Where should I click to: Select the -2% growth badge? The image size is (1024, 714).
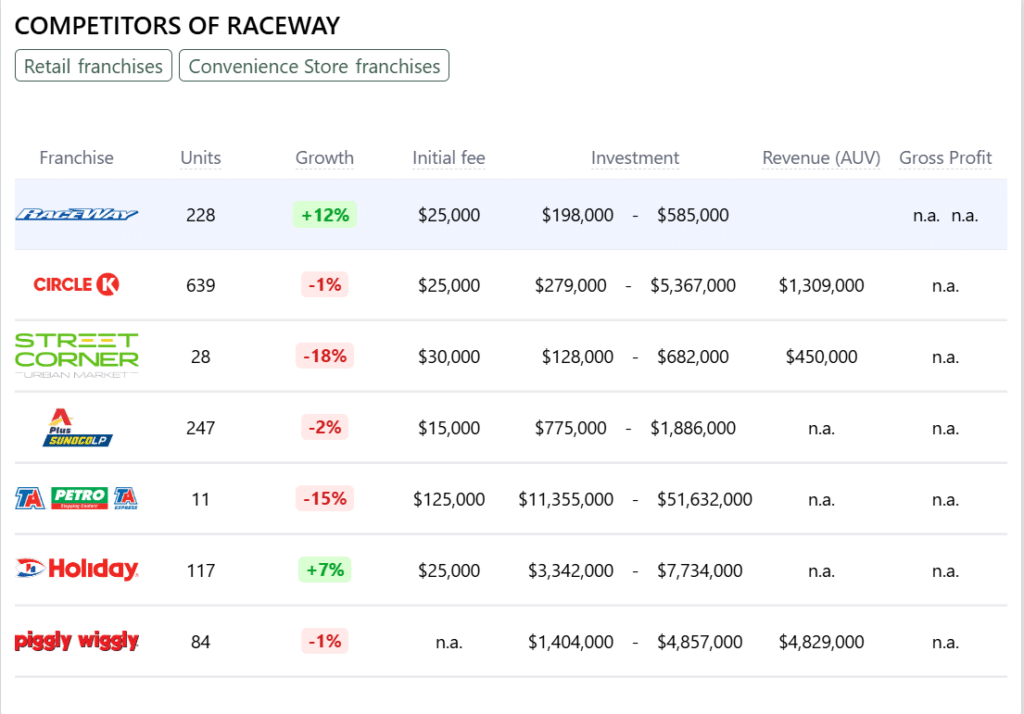point(325,427)
